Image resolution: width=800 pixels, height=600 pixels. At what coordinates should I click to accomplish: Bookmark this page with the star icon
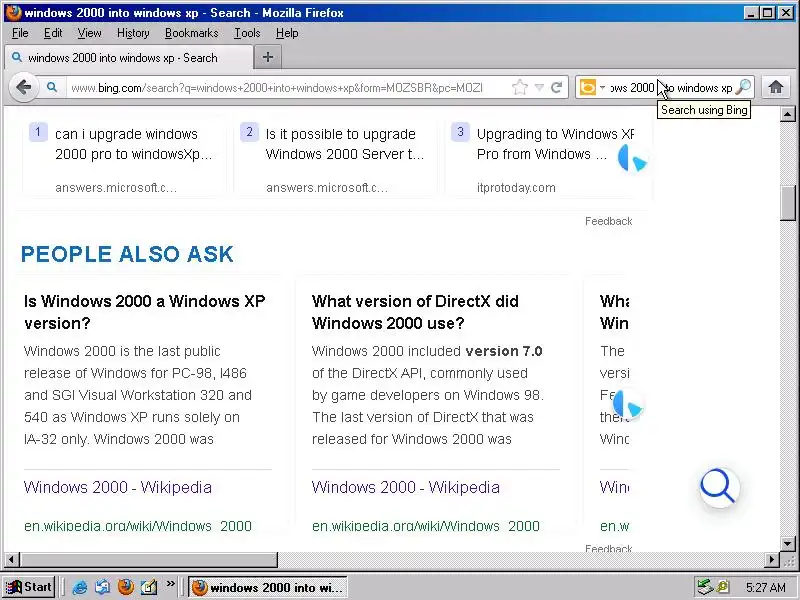(519, 87)
